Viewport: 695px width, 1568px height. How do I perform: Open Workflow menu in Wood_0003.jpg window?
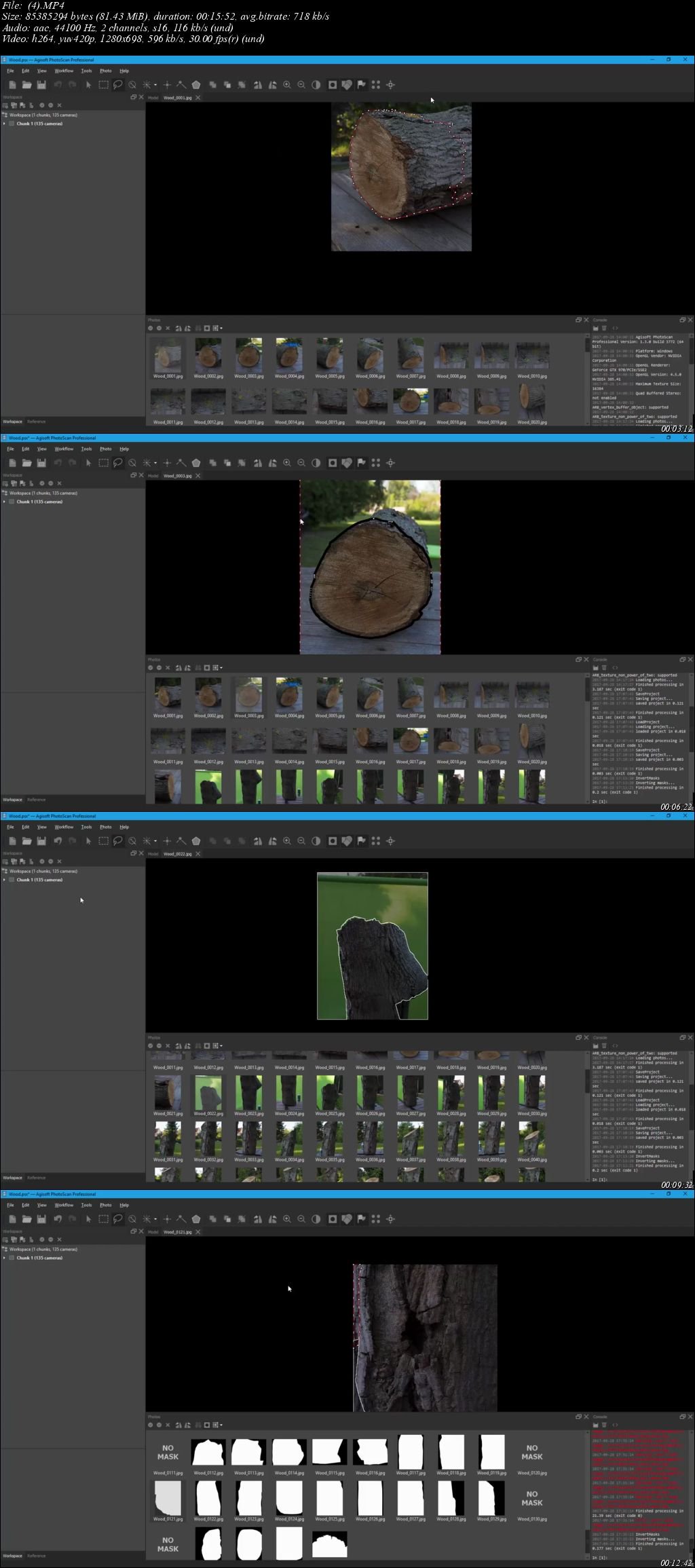64,449
